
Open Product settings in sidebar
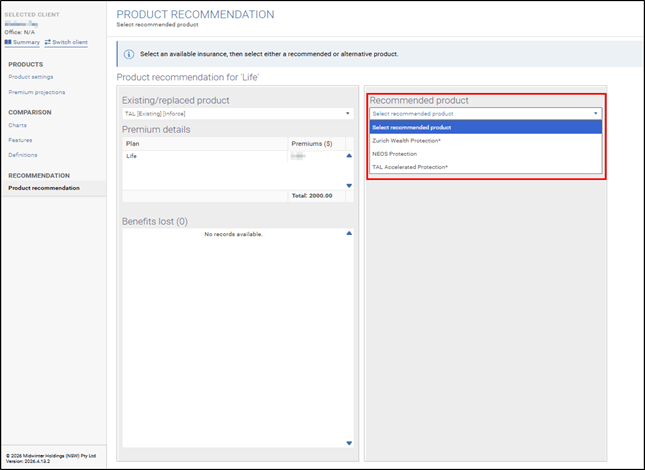tap(31, 77)
